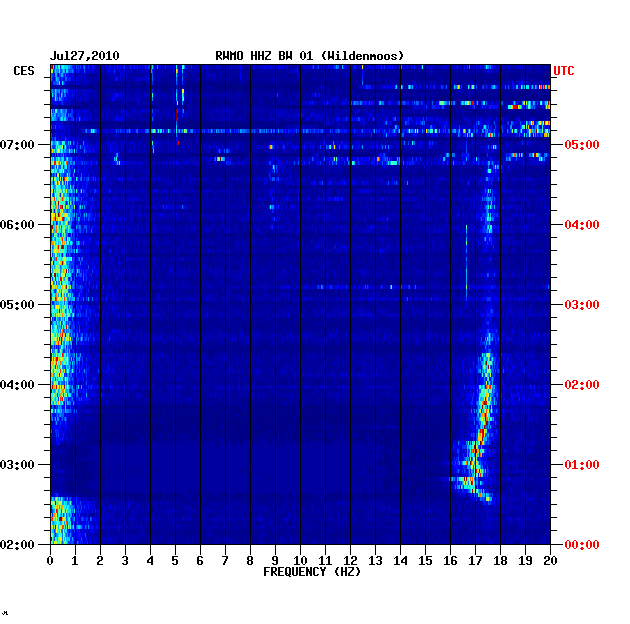The image size is (630, 624).
Task: Click the black CES 02:00 time label
Action: [x=17, y=544]
